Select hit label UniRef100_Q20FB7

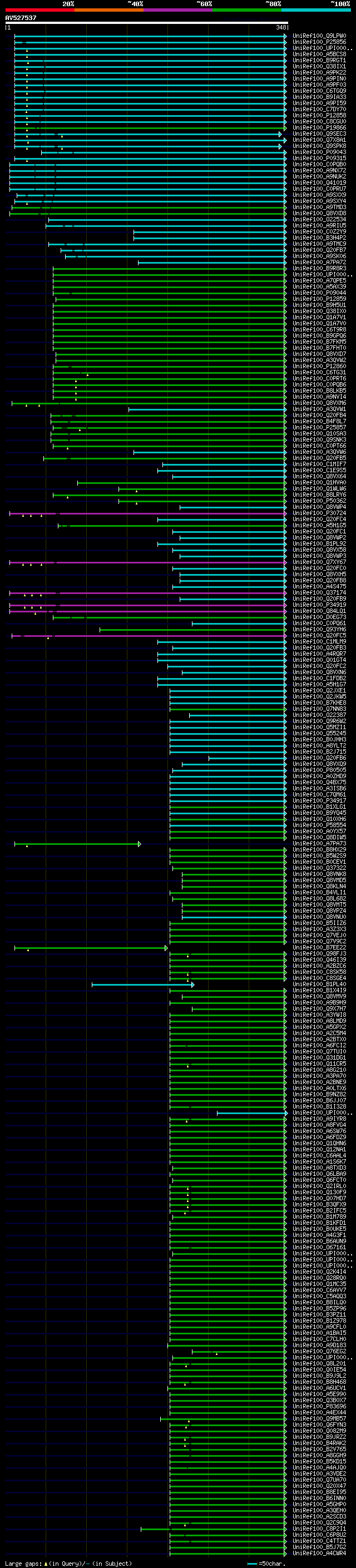pos(319,250)
